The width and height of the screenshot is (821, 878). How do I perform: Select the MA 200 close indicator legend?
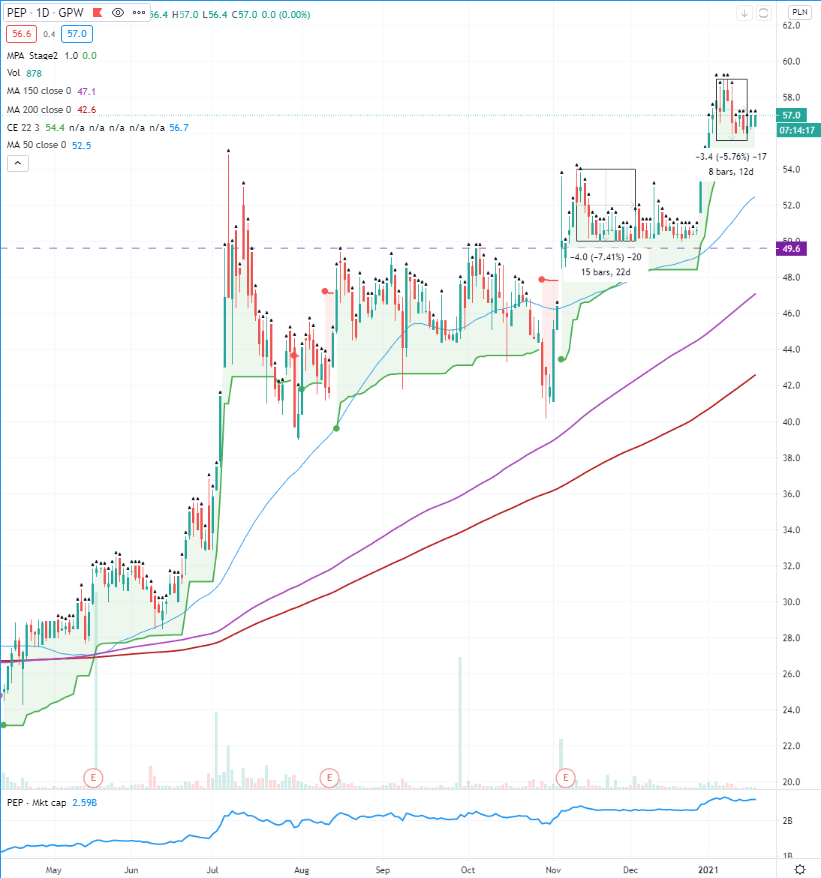[x=39, y=110]
